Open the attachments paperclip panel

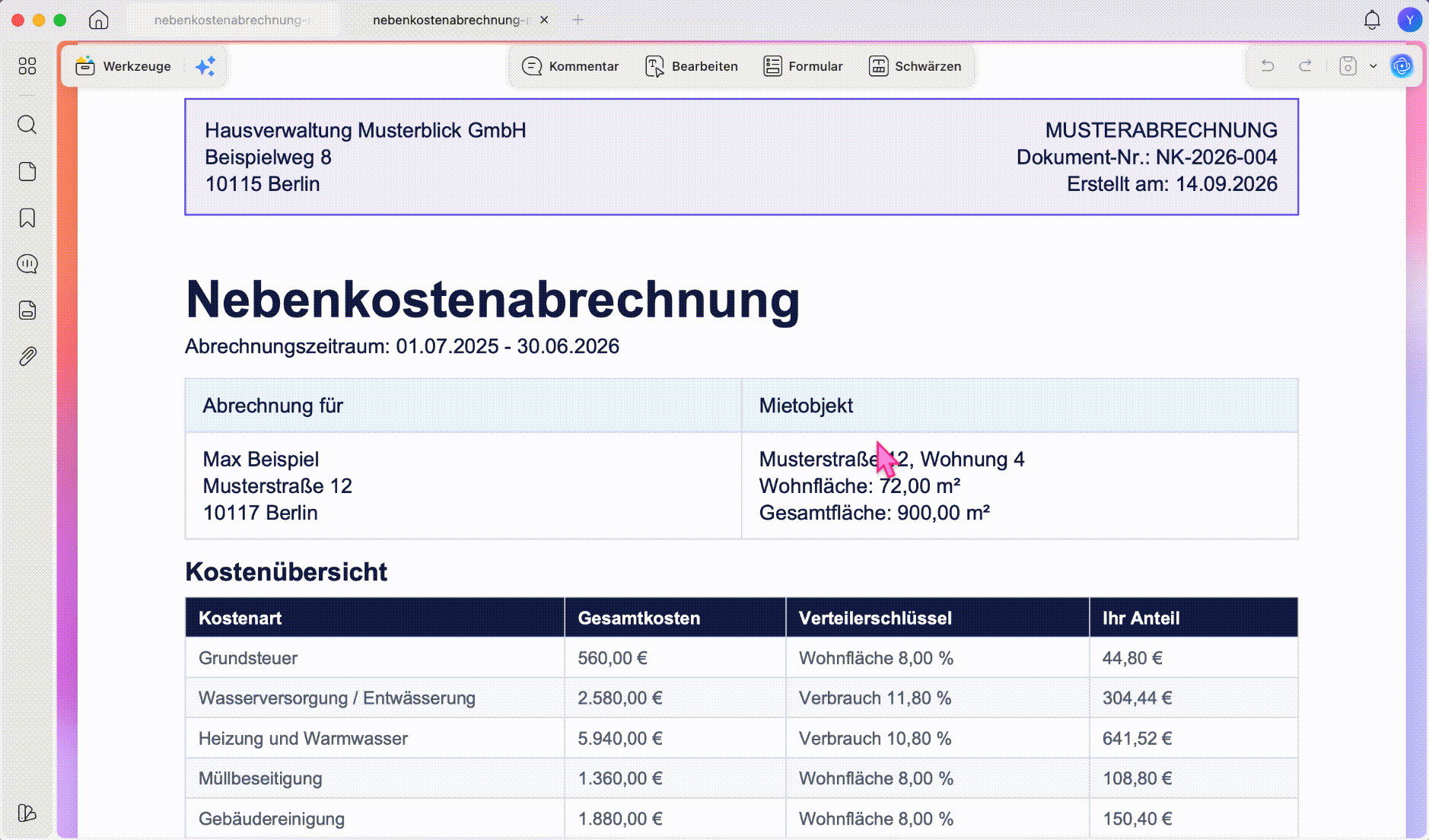pos(27,356)
